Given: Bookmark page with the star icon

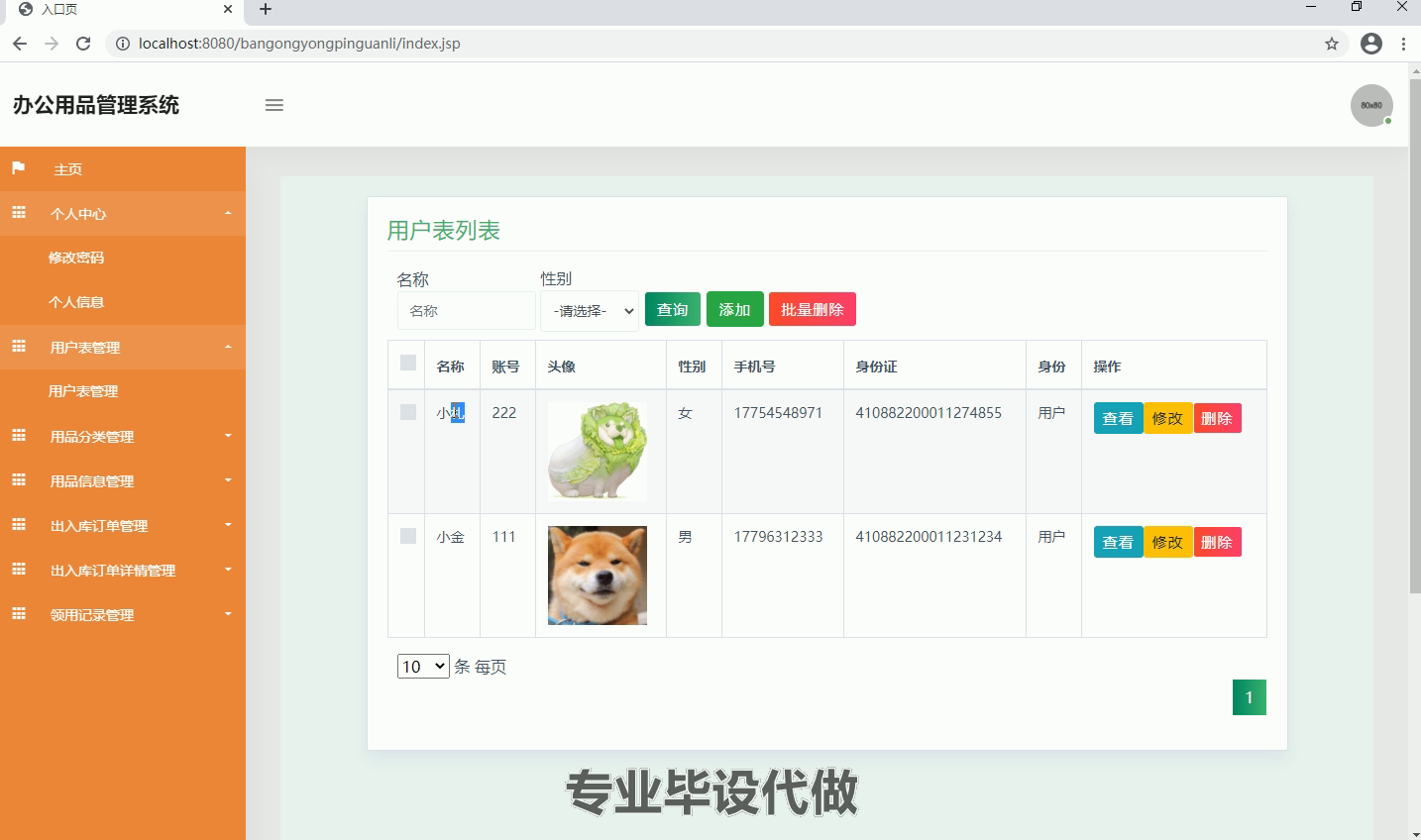Looking at the screenshot, I should (x=1332, y=44).
